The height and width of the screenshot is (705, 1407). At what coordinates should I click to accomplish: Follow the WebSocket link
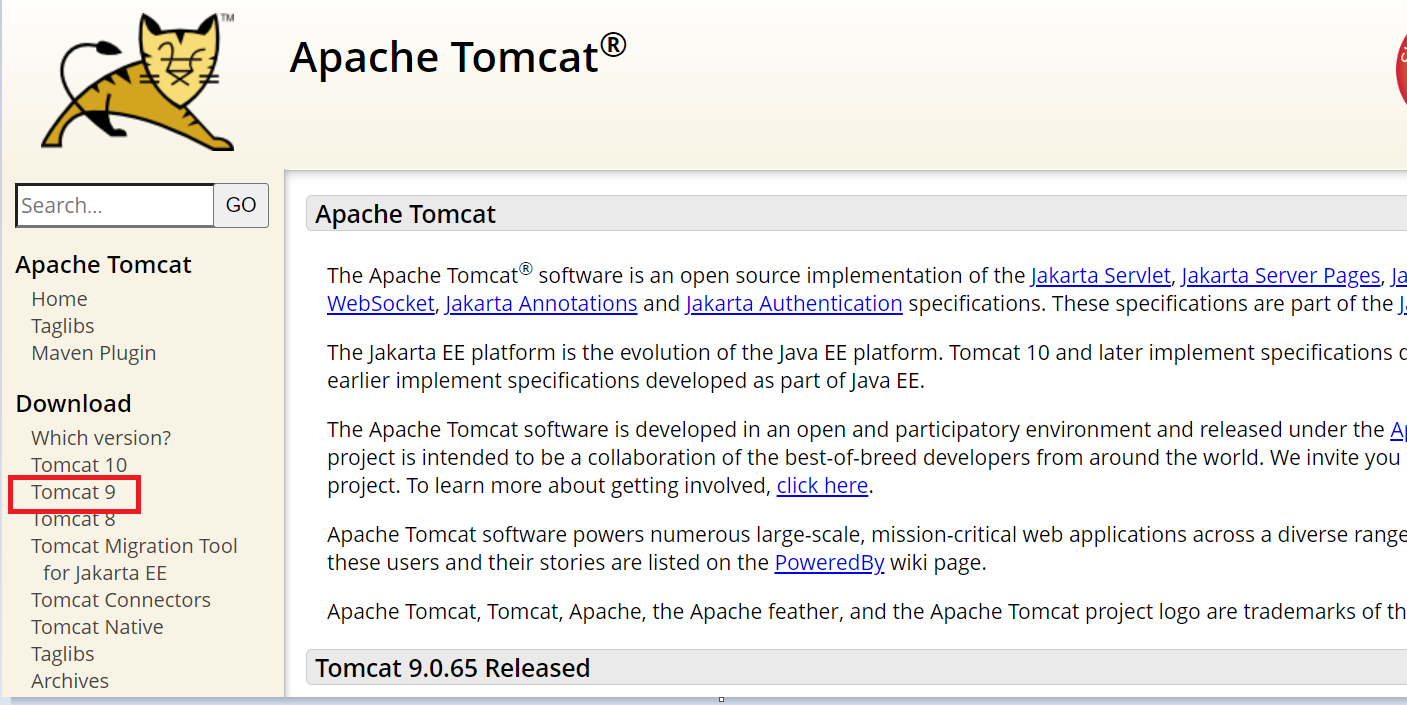point(380,303)
